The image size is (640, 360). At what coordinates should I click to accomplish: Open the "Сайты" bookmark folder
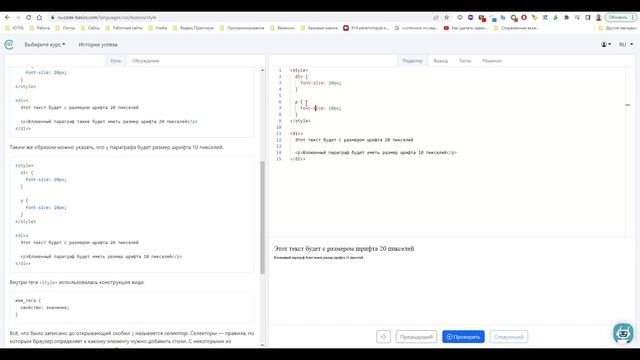click(x=90, y=28)
